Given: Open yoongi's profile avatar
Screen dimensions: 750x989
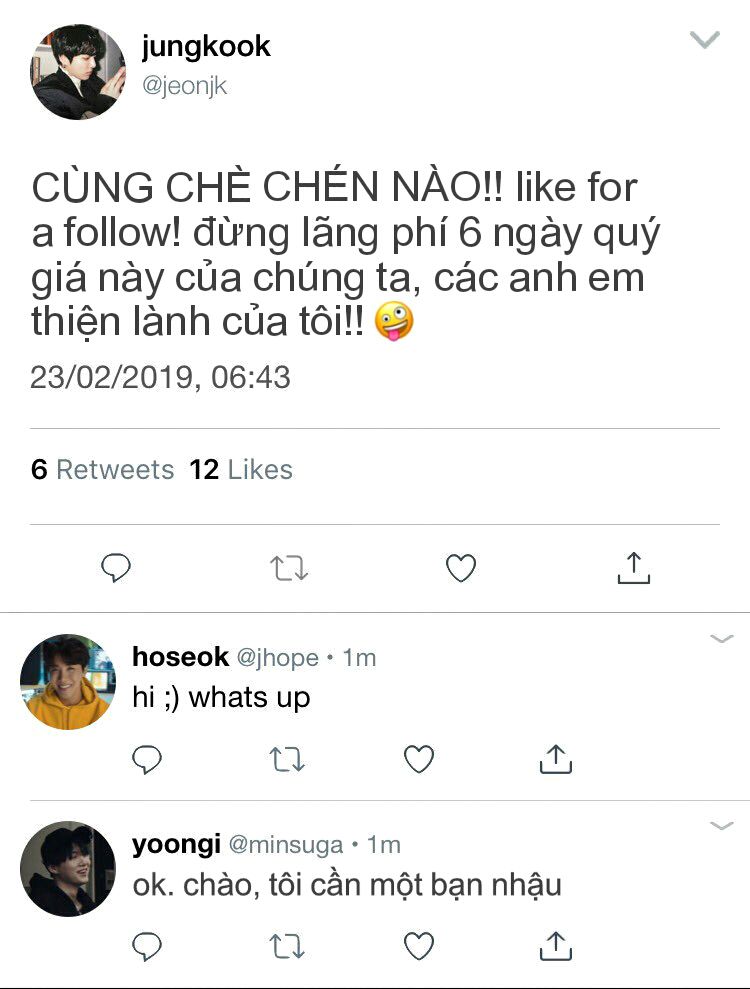Looking at the screenshot, I should 68,869.
